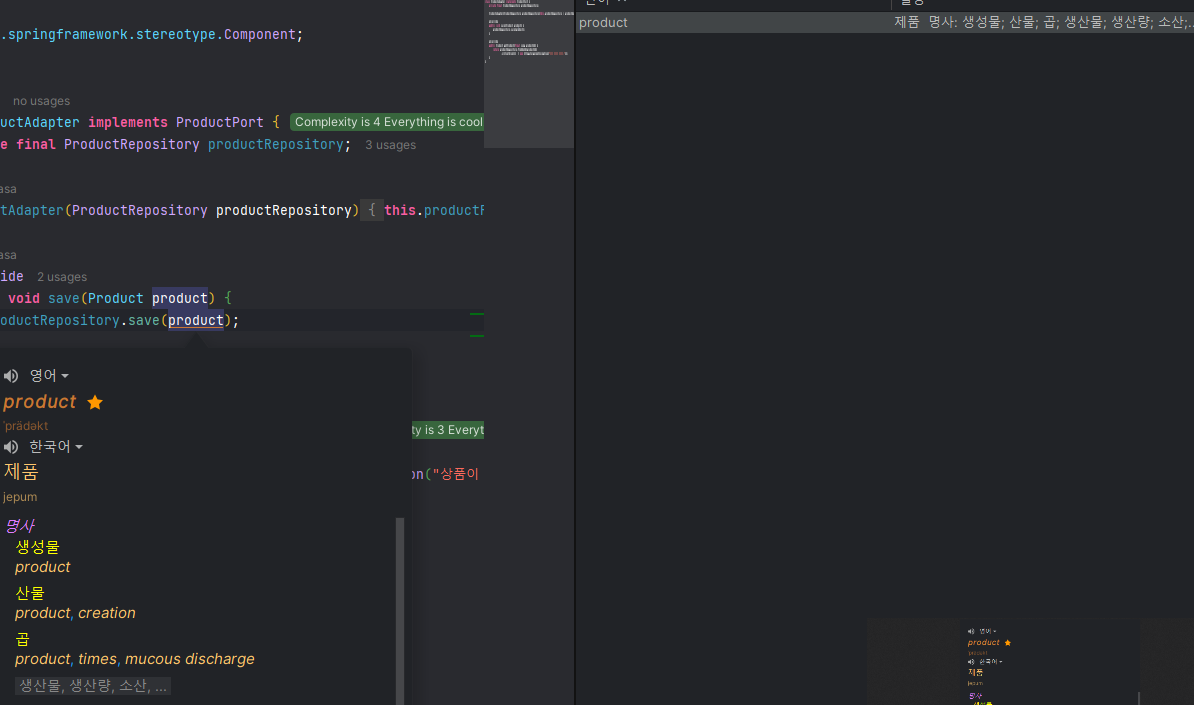Toggle the favorite star beside product
Screen dimensions: 1194x705
95,402
